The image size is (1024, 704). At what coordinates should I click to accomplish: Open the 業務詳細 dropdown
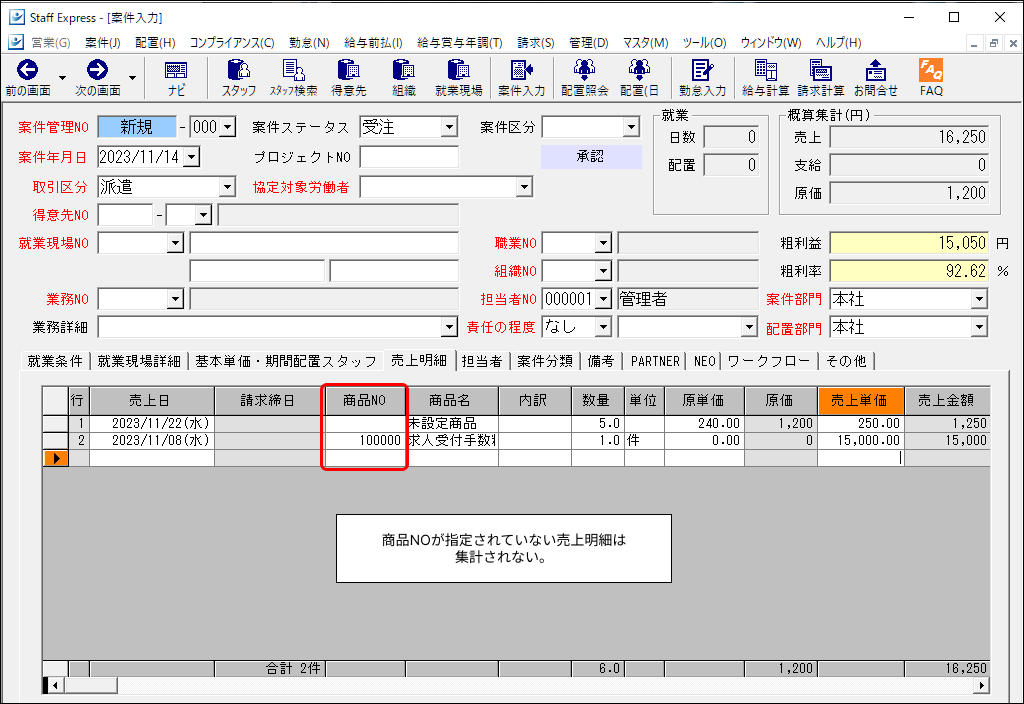tap(449, 327)
